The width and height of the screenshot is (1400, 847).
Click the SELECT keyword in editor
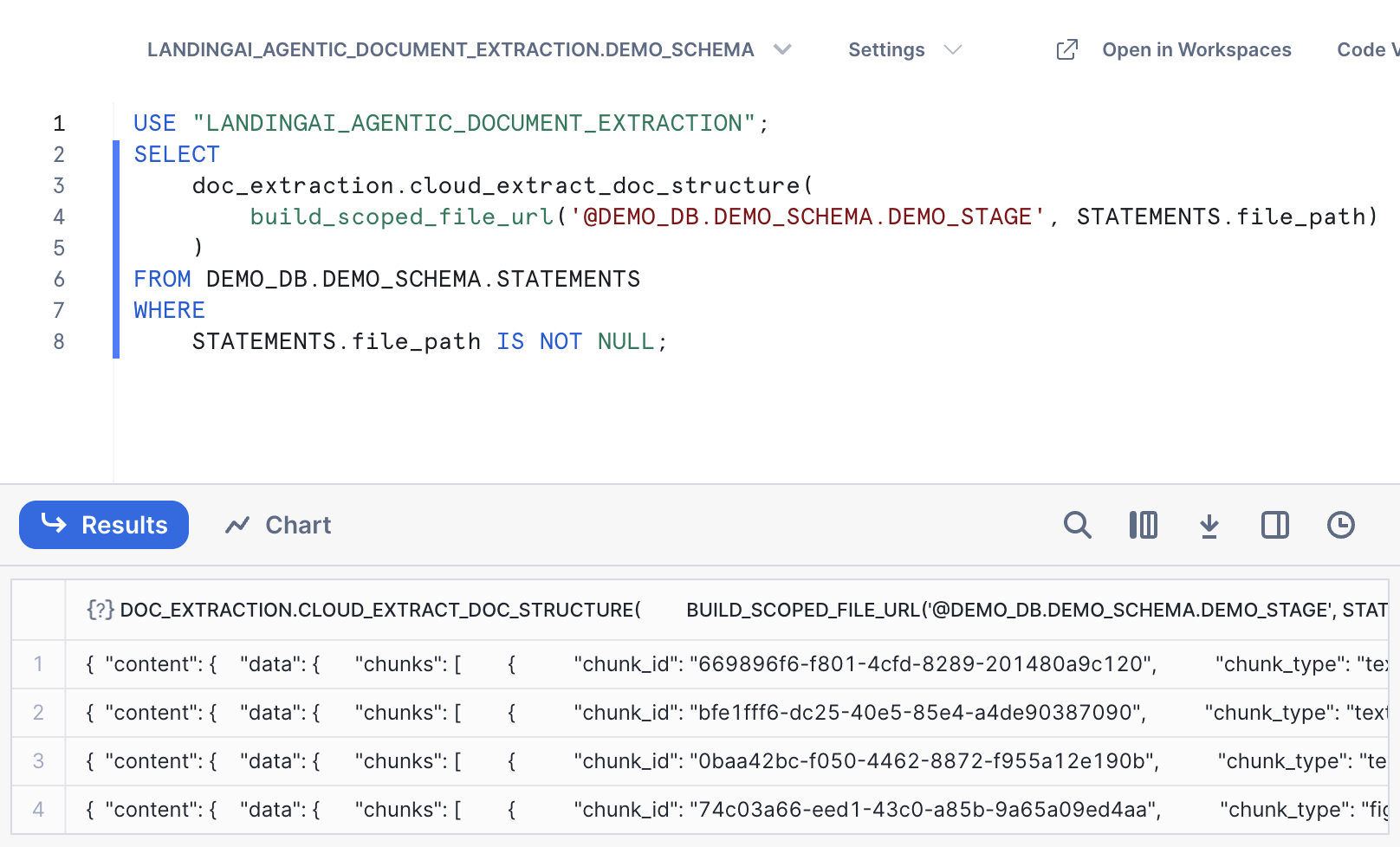pos(177,154)
